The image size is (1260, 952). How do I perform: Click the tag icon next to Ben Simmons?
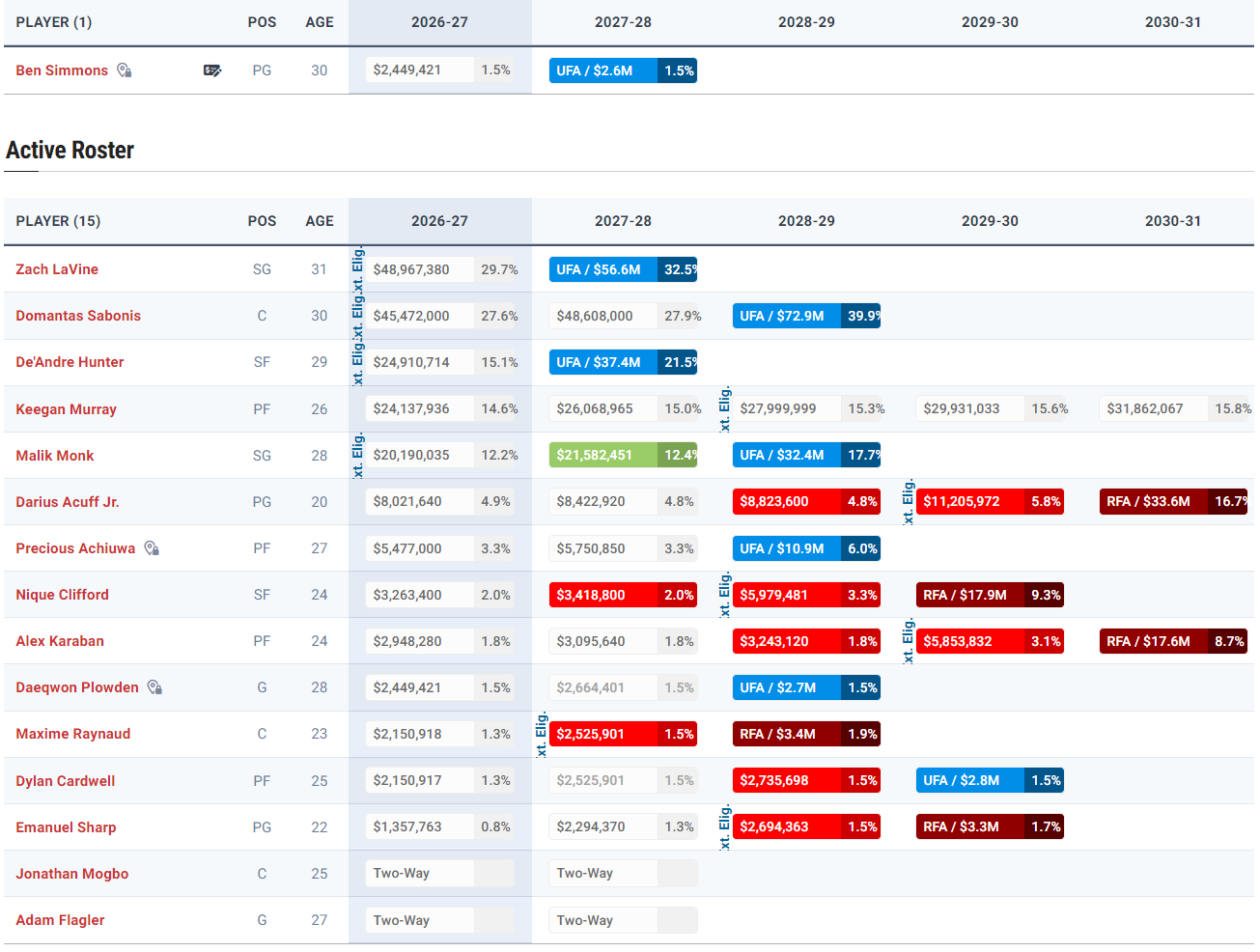click(125, 70)
